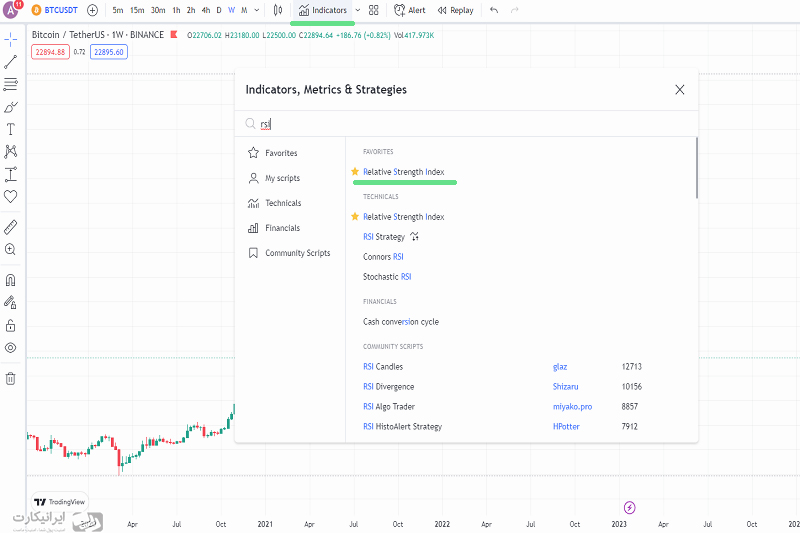
Task: Click the search magnifier icon in dialog
Action: pyautogui.click(x=251, y=124)
